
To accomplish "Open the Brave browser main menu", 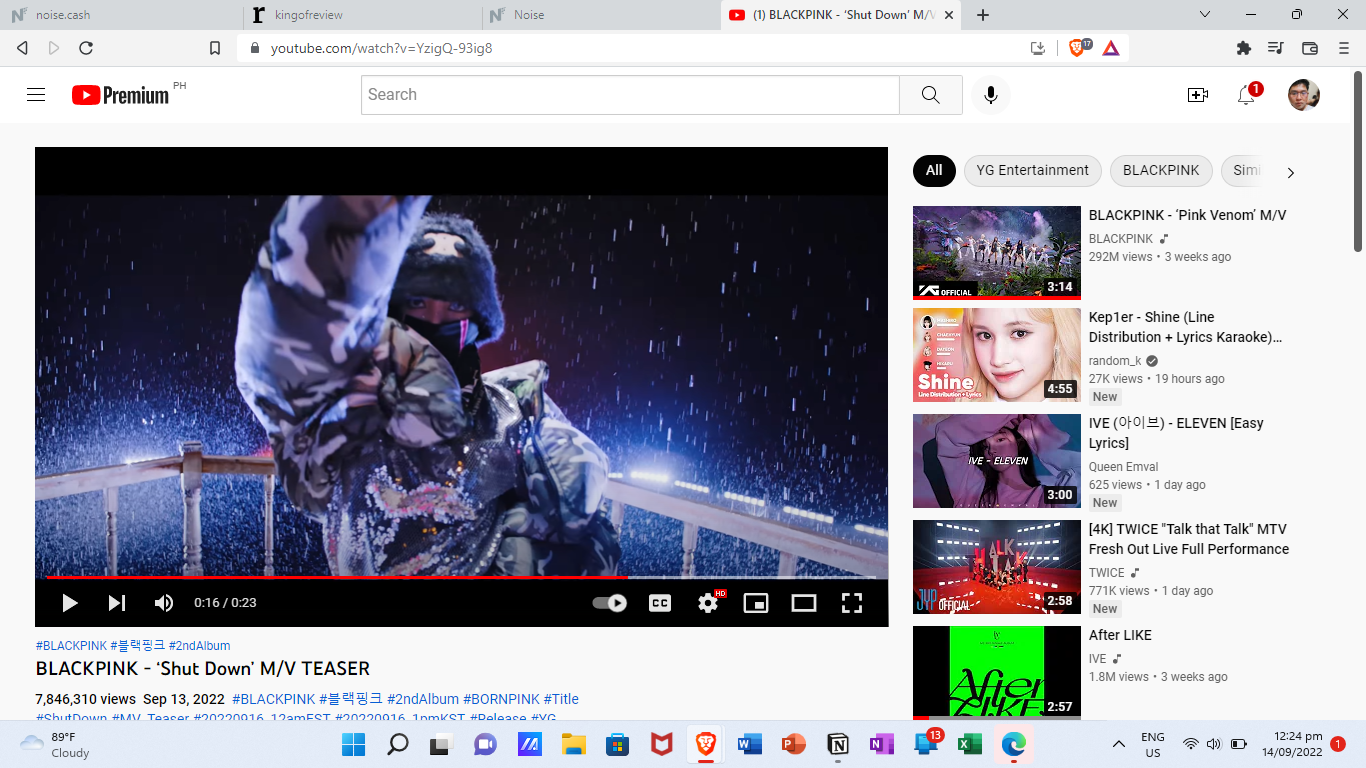I will tap(1344, 48).
